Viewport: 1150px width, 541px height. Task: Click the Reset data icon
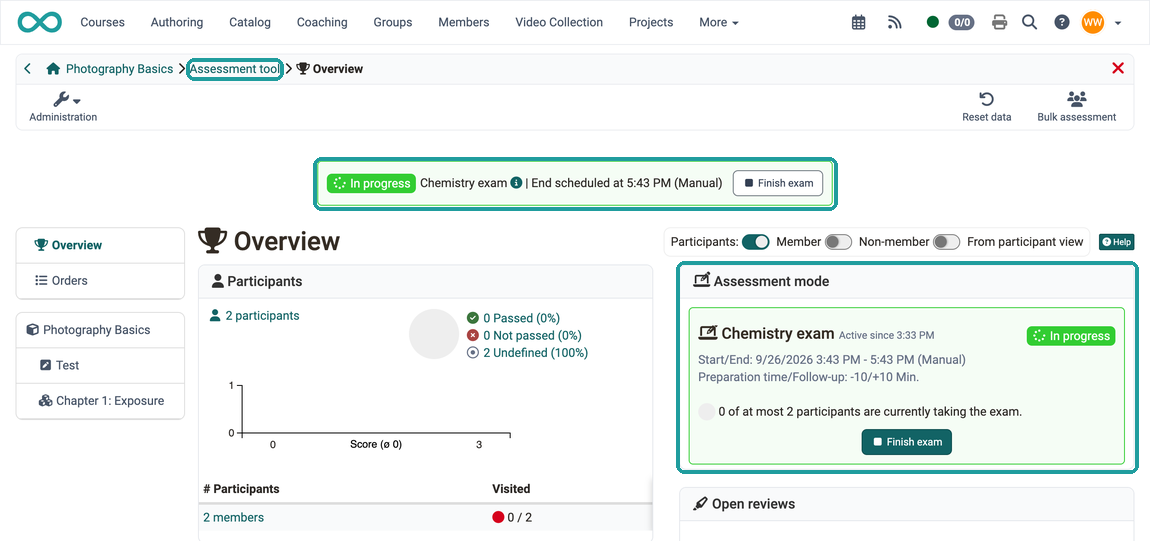pyautogui.click(x=986, y=99)
